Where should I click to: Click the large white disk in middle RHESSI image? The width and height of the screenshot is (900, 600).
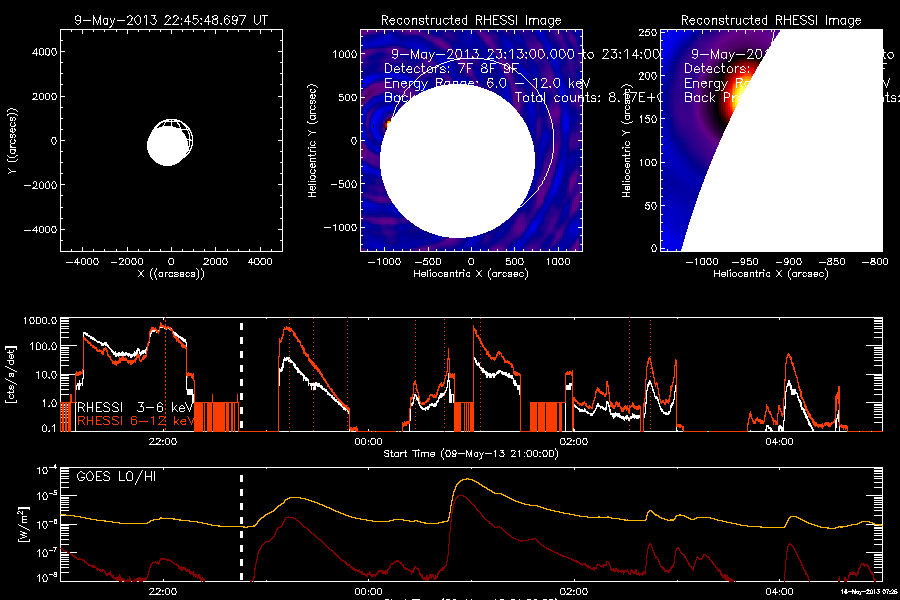(457, 161)
